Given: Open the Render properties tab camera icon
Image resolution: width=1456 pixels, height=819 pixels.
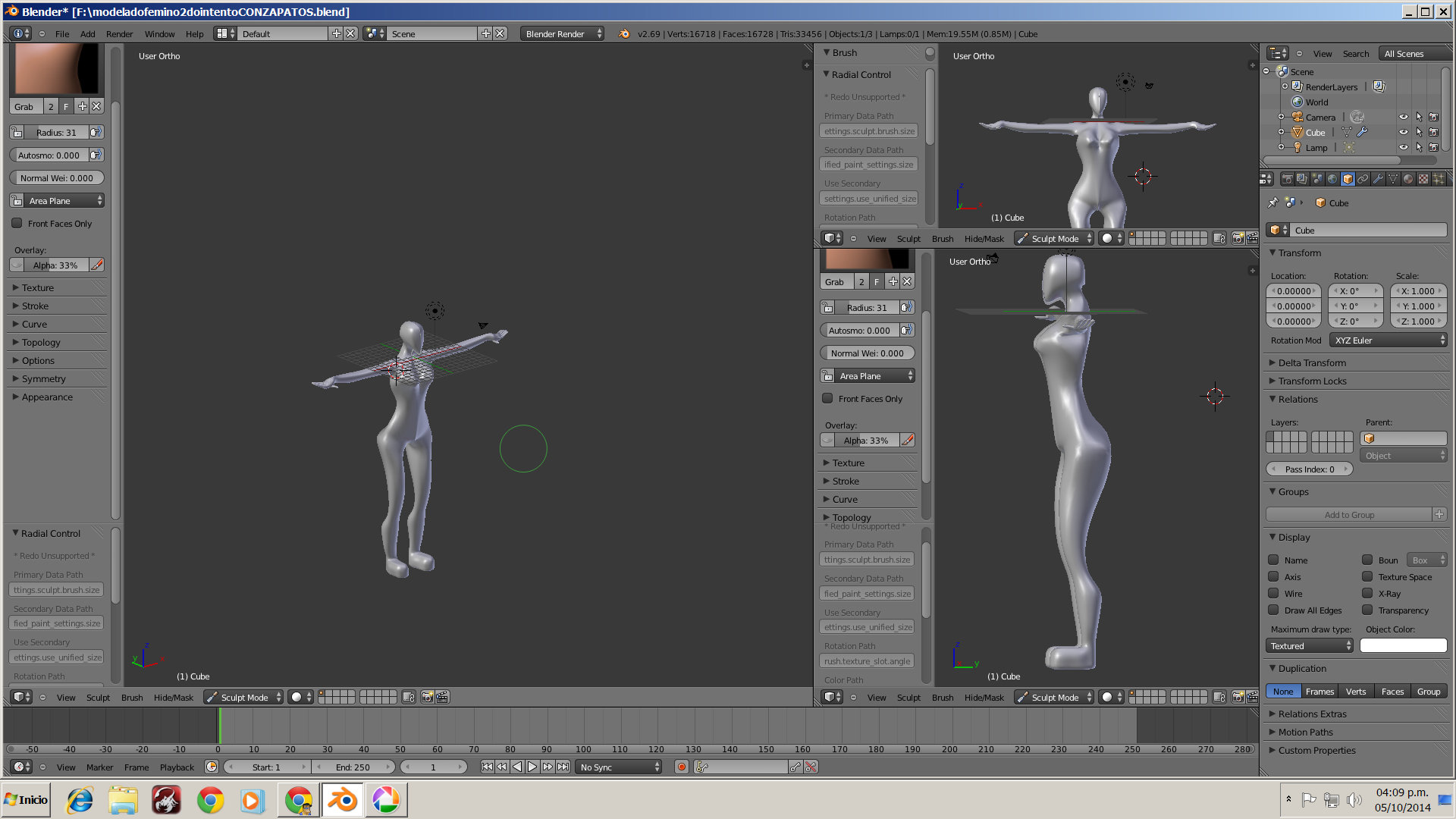Looking at the screenshot, I should [x=1287, y=179].
